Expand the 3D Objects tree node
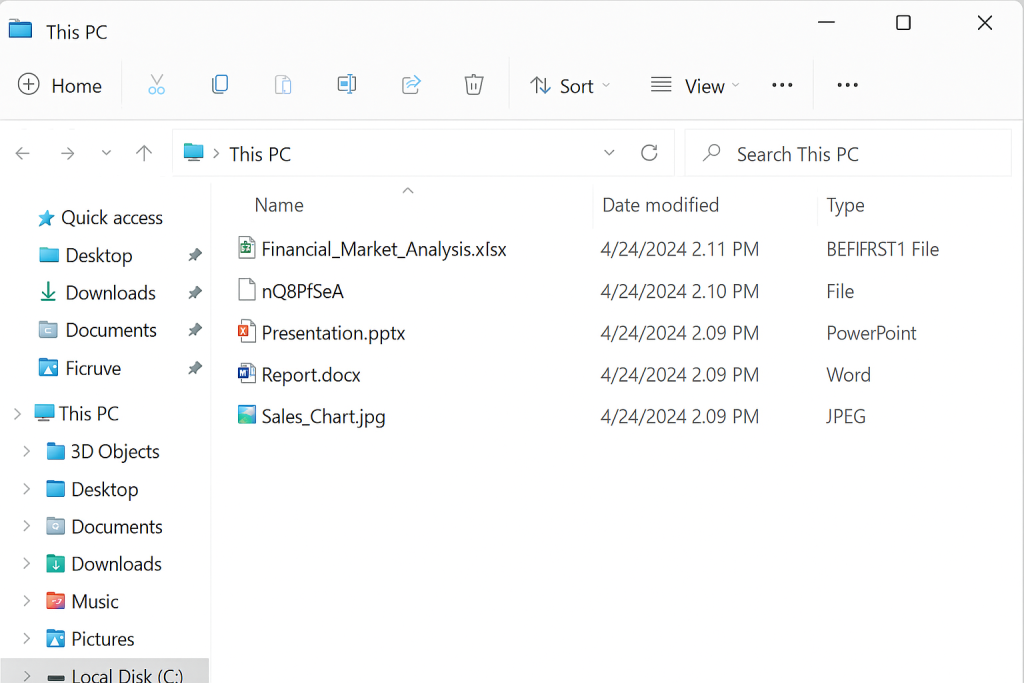This screenshot has width=1024, height=683. click(x=27, y=452)
